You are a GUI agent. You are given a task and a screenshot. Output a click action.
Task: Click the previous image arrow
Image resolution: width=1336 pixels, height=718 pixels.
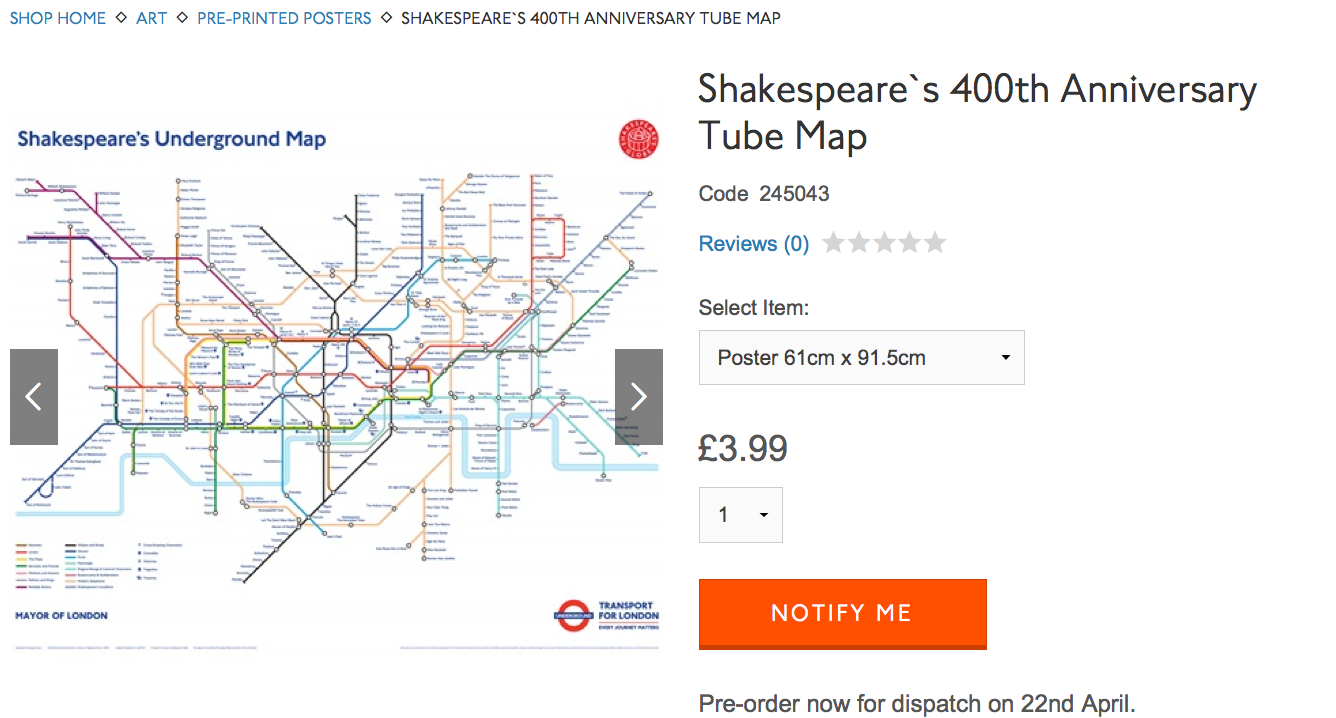[34, 397]
